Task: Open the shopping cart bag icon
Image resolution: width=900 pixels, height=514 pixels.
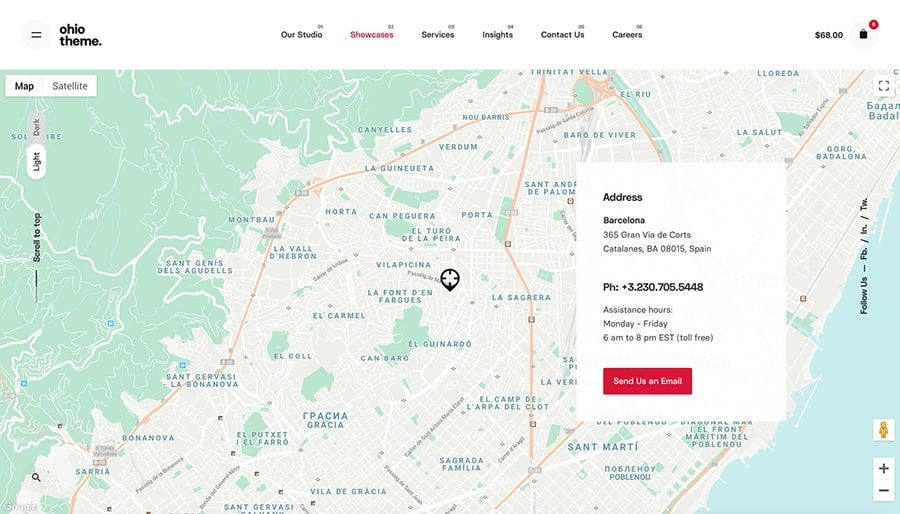Action: 863,35
